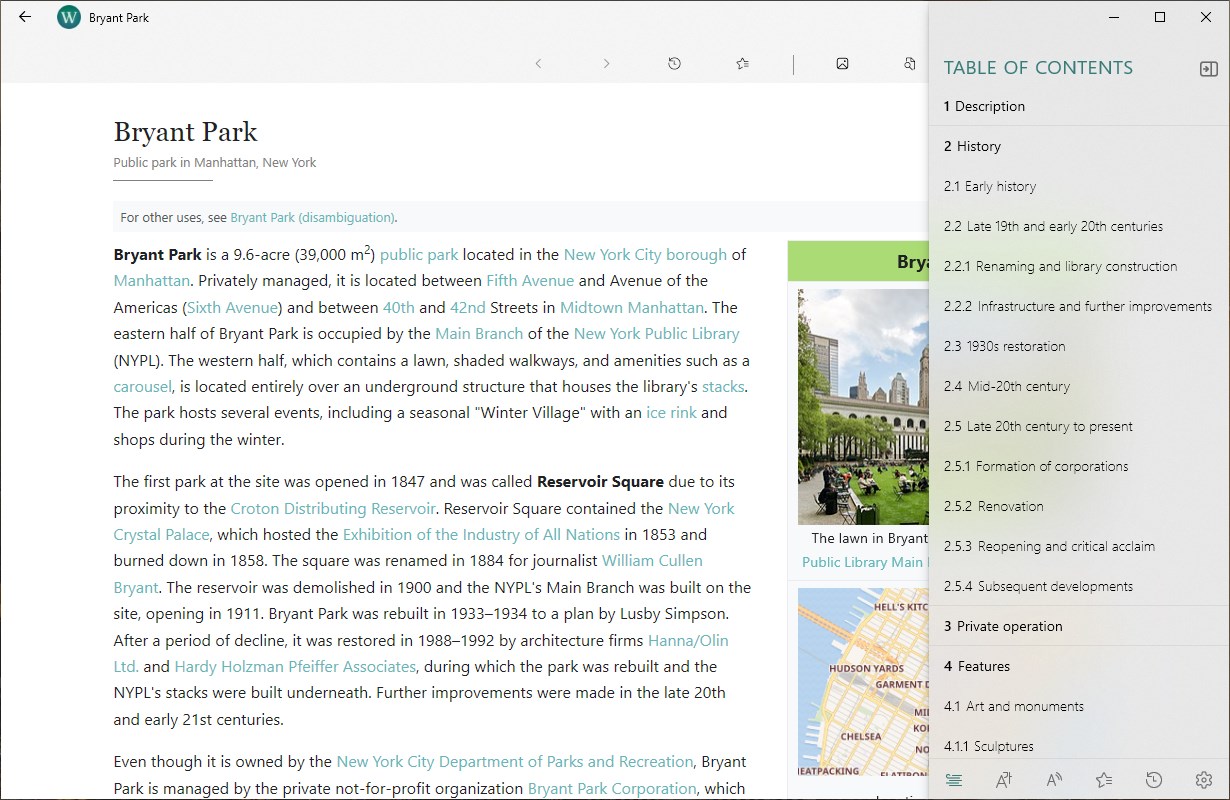Viewport: 1230px width, 800px height.
Task: Select 2.4 Mid-20th century entry
Action: [1079, 386]
